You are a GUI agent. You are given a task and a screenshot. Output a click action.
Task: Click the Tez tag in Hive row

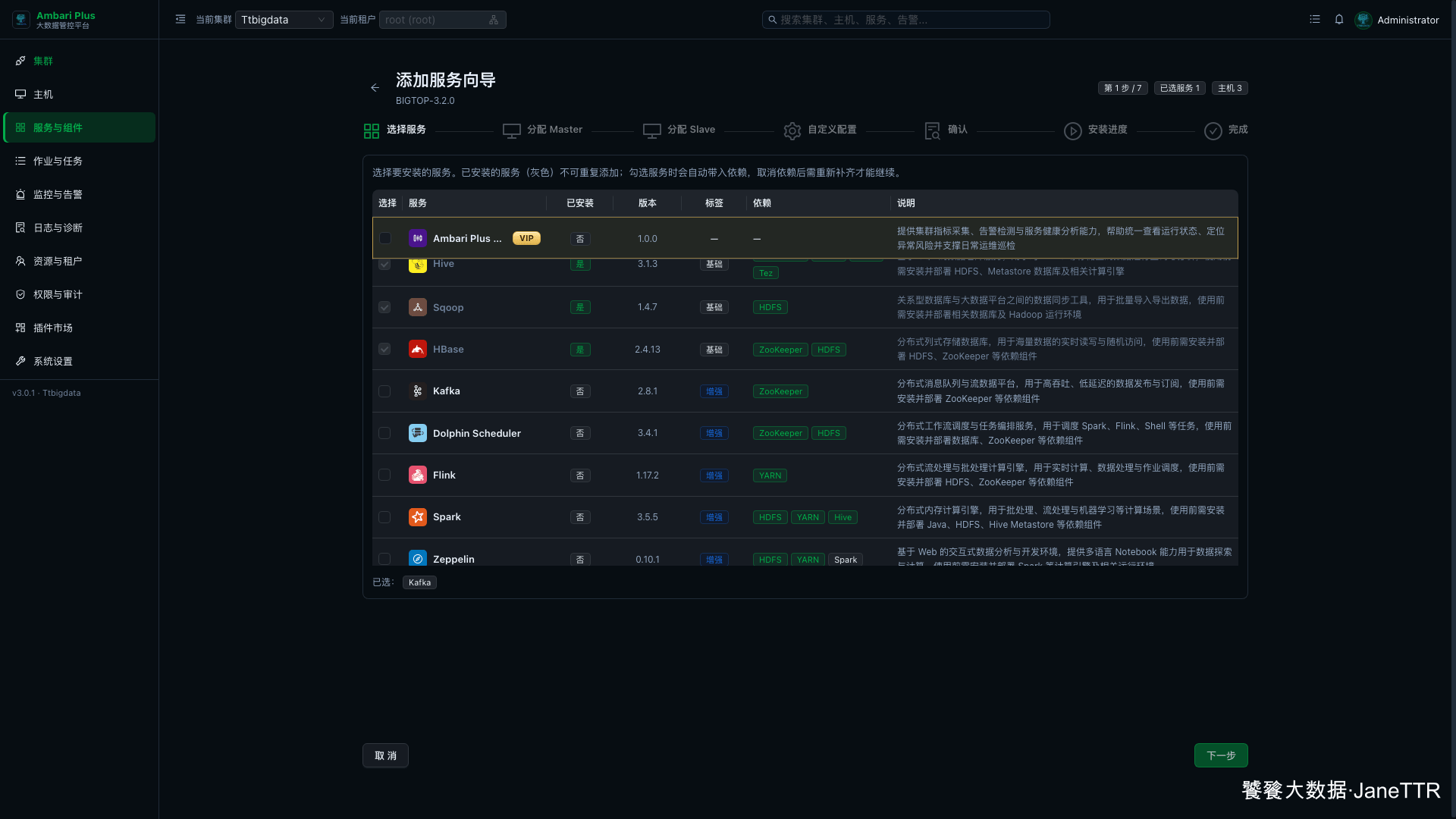pos(765,273)
